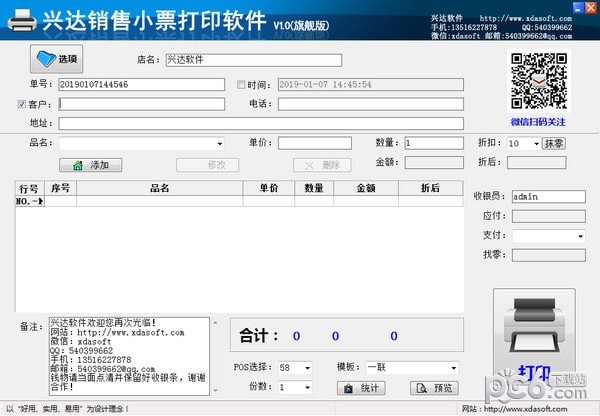The width and height of the screenshot is (600, 416).
Task: Click the 地址 address field
Action: (x=261, y=124)
